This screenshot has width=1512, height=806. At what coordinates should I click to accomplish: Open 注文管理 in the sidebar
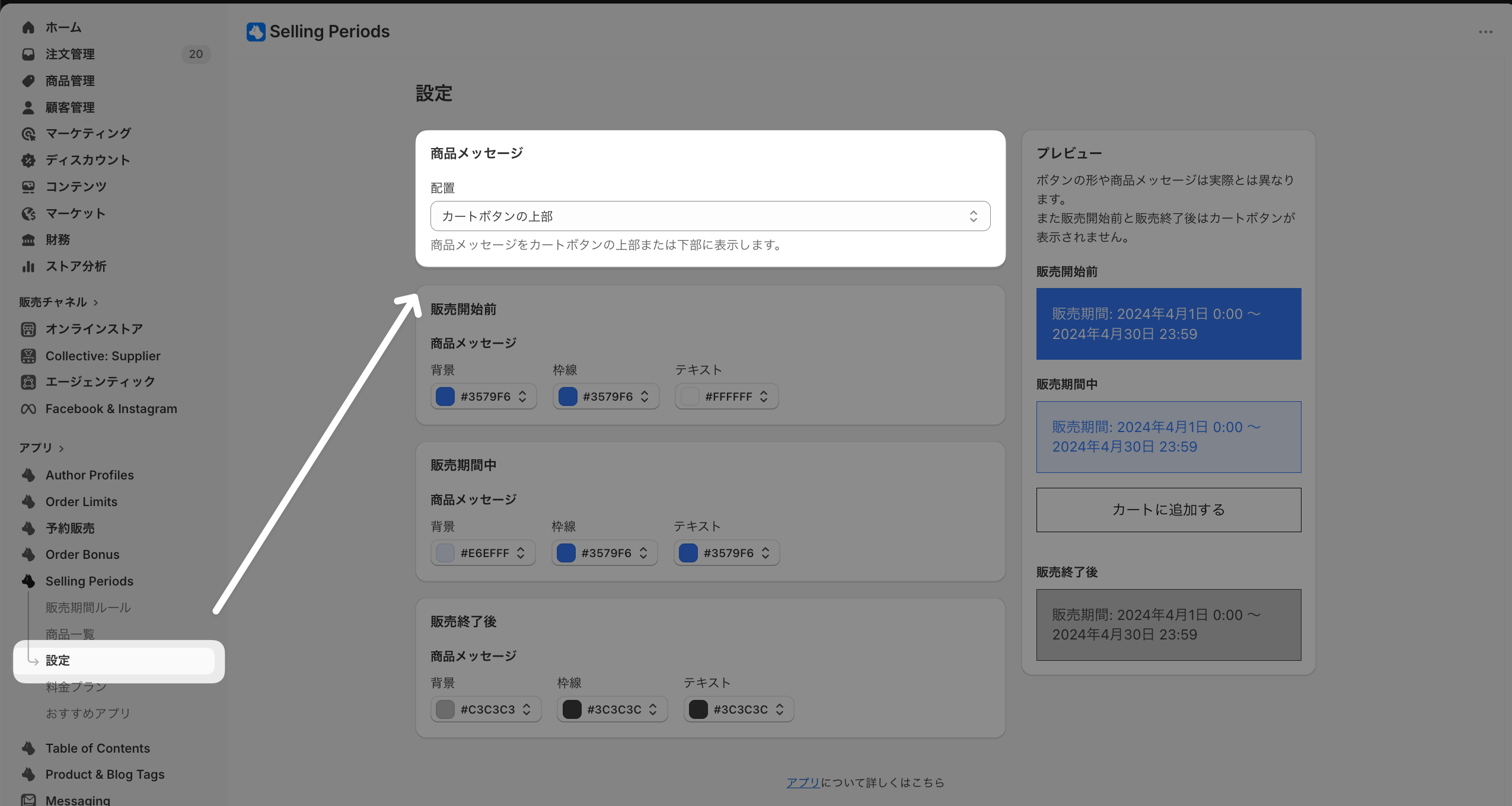(x=70, y=54)
